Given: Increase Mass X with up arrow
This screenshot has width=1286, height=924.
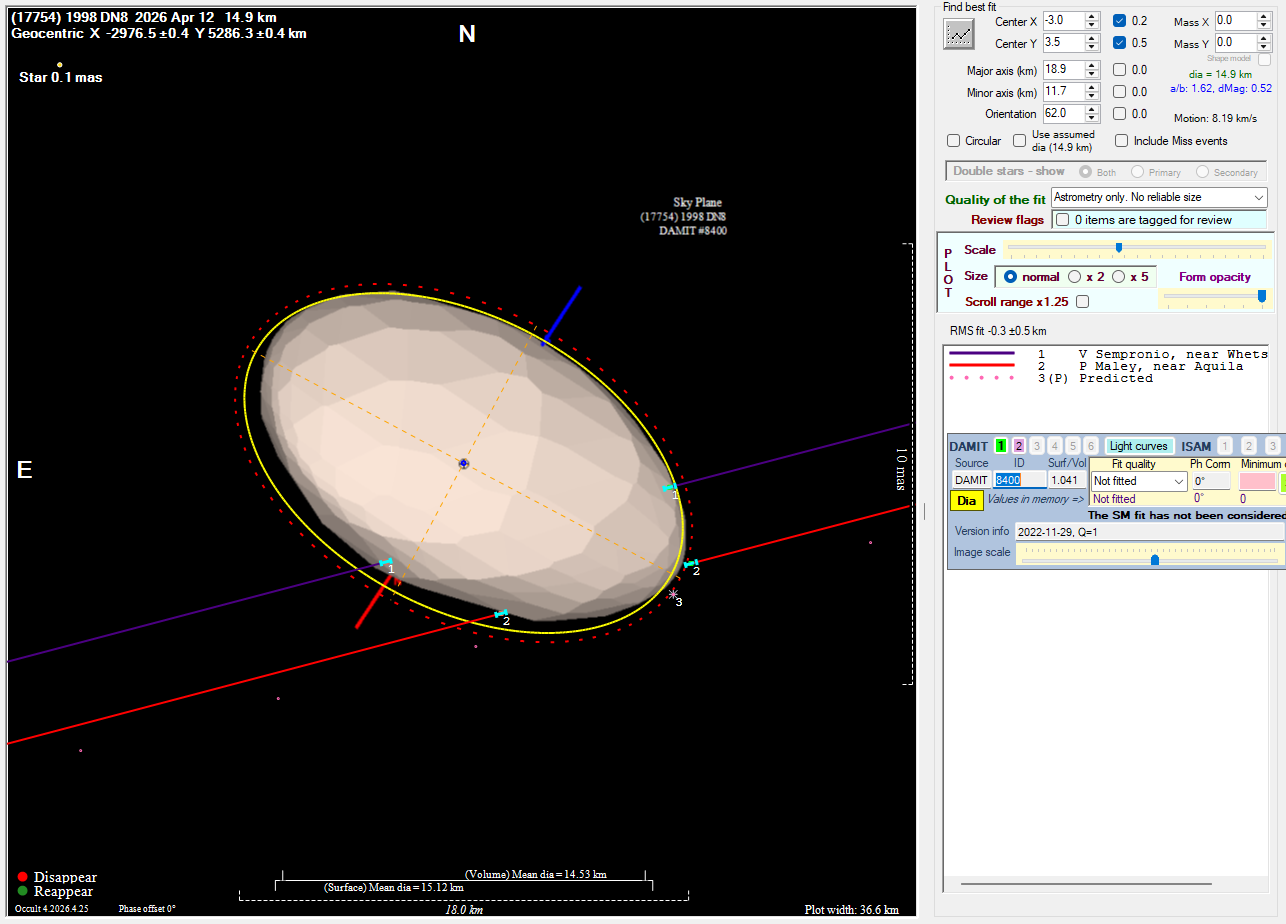Looking at the screenshot, I should point(1264,16).
